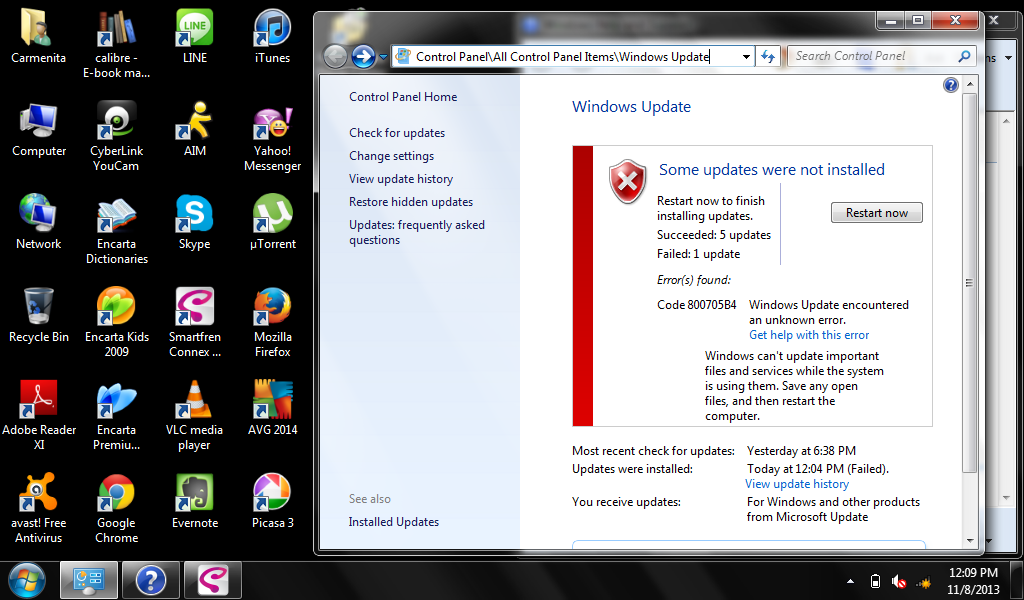Viewport: 1024px width, 600px height.
Task: Open Change settings link
Action: tap(391, 155)
